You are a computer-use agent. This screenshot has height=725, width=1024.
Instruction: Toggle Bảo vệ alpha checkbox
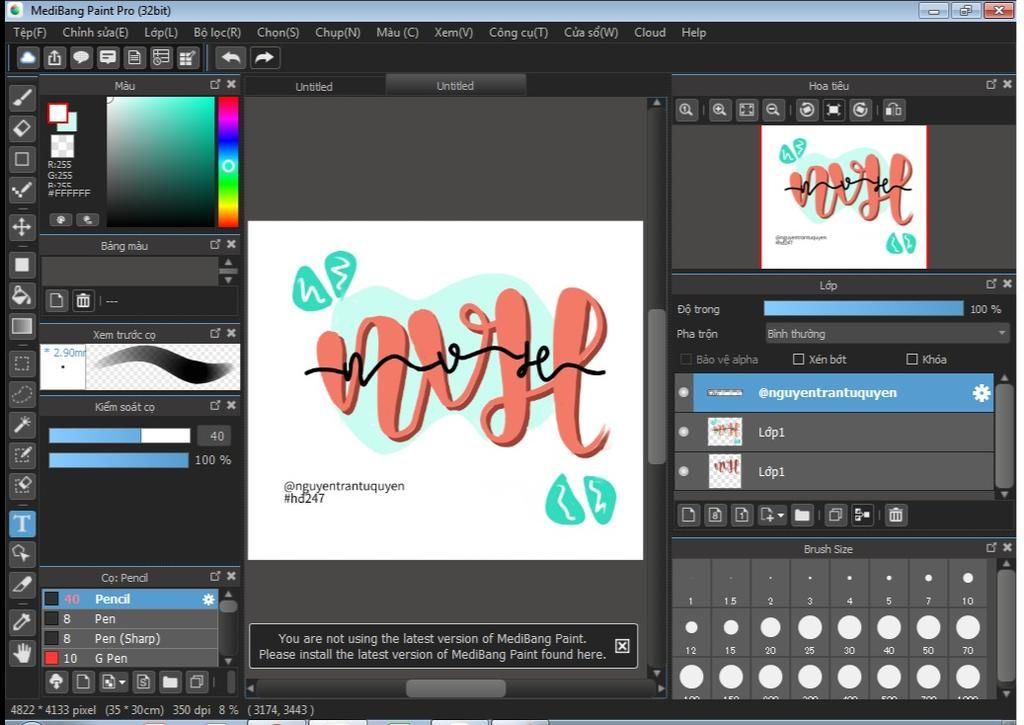[686, 359]
